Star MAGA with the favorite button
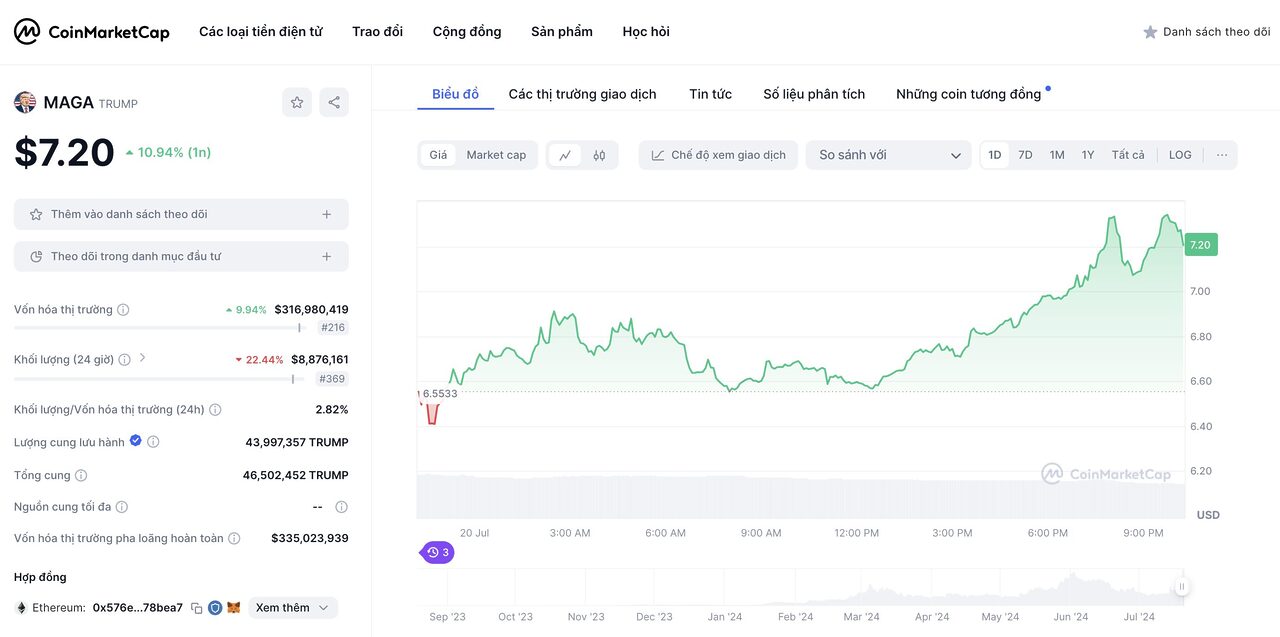Viewport: 1280px width, 637px height. tap(297, 102)
